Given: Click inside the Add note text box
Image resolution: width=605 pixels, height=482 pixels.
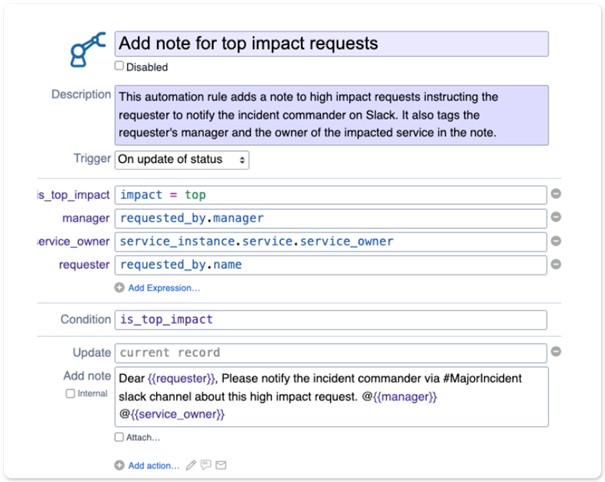Looking at the screenshot, I should (331, 397).
